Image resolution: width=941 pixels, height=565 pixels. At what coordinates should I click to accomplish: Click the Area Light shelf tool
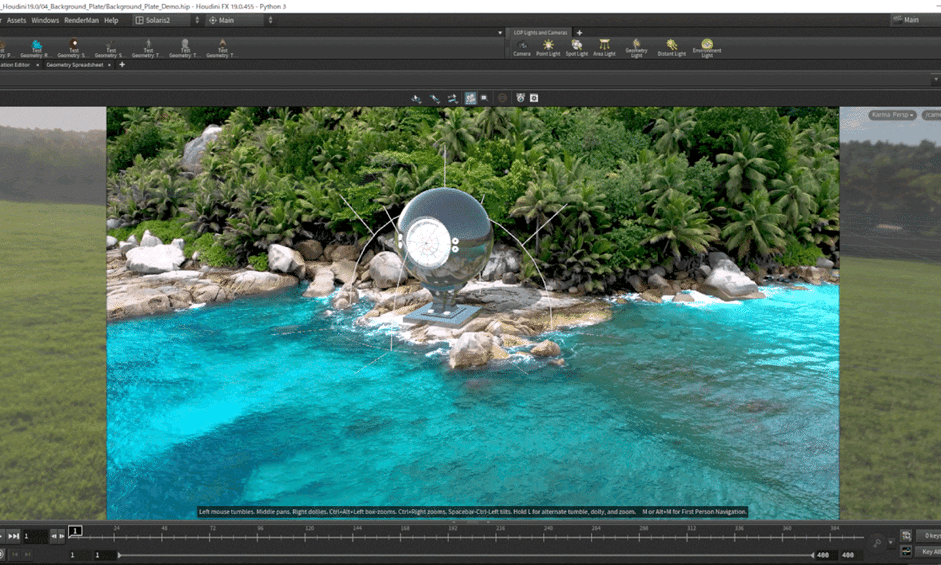click(604, 49)
